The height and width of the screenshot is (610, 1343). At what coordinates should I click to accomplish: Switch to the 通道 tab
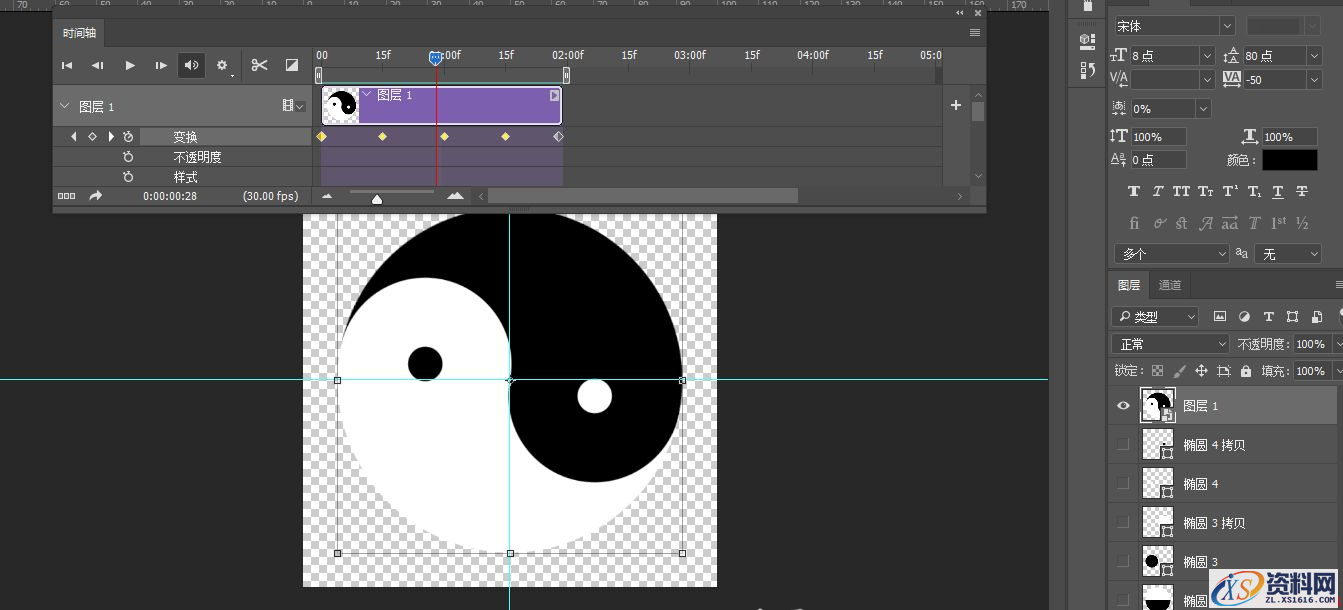click(x=1169, y=284)
